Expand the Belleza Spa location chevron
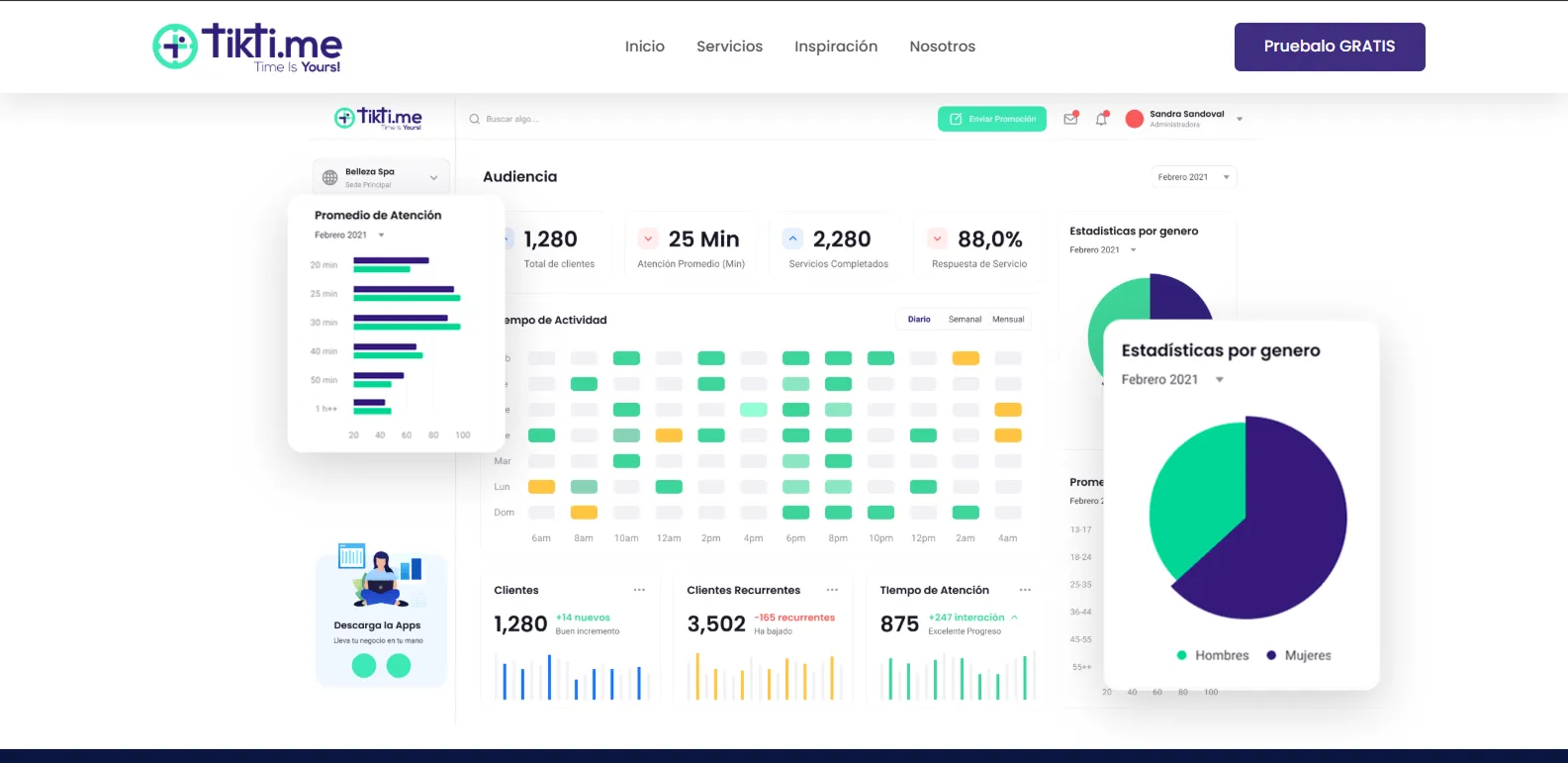 pyautogui.click(x=433, y=178)
